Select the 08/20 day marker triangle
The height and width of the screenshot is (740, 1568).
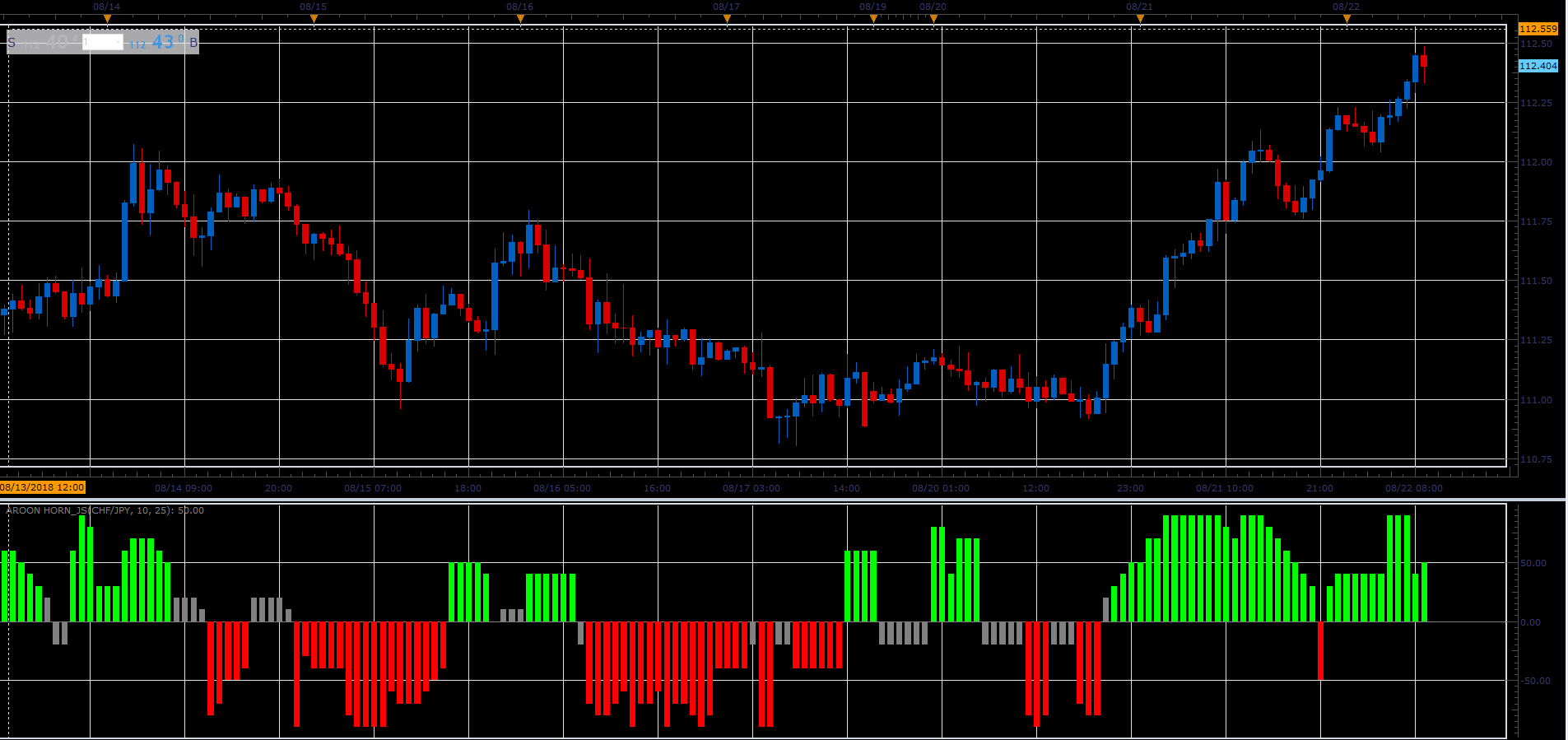click(933, 19)
